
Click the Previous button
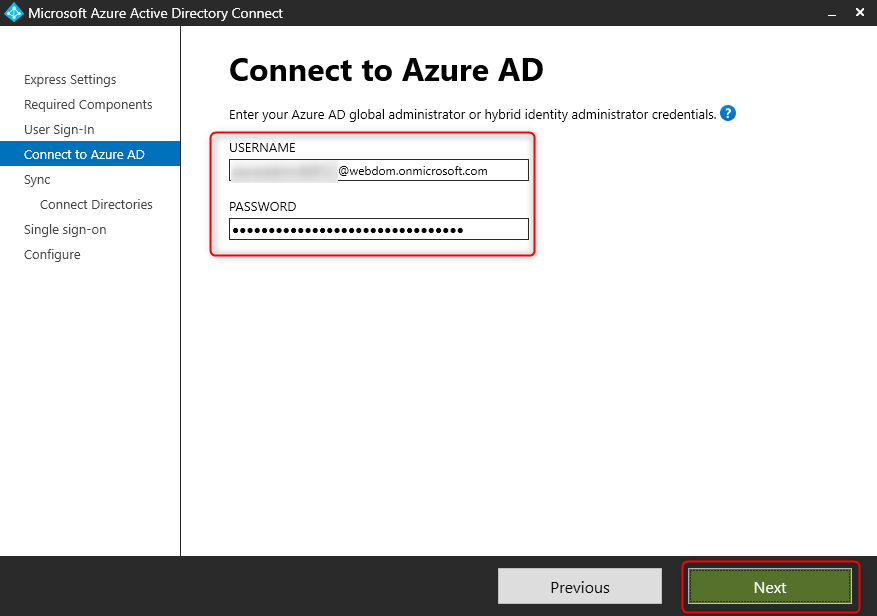pyautogui.click(x=579, y=586)
